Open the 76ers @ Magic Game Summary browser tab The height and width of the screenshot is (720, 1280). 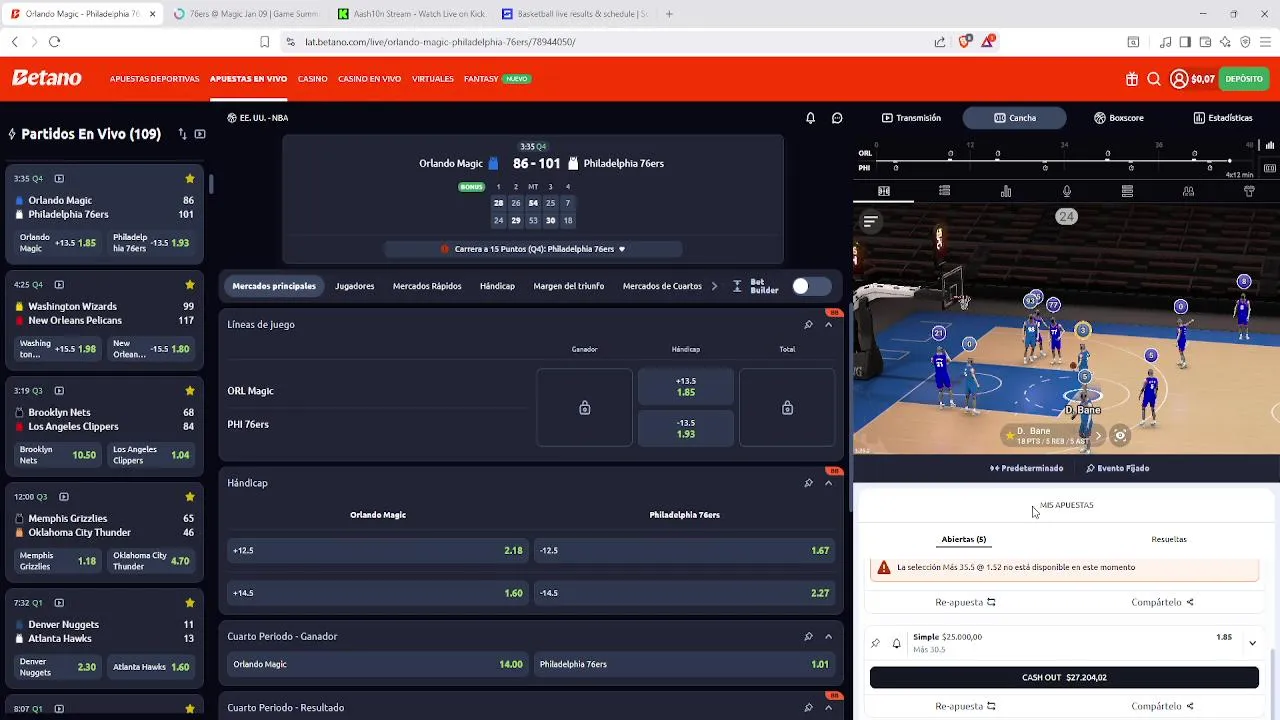tap(246, 14)
